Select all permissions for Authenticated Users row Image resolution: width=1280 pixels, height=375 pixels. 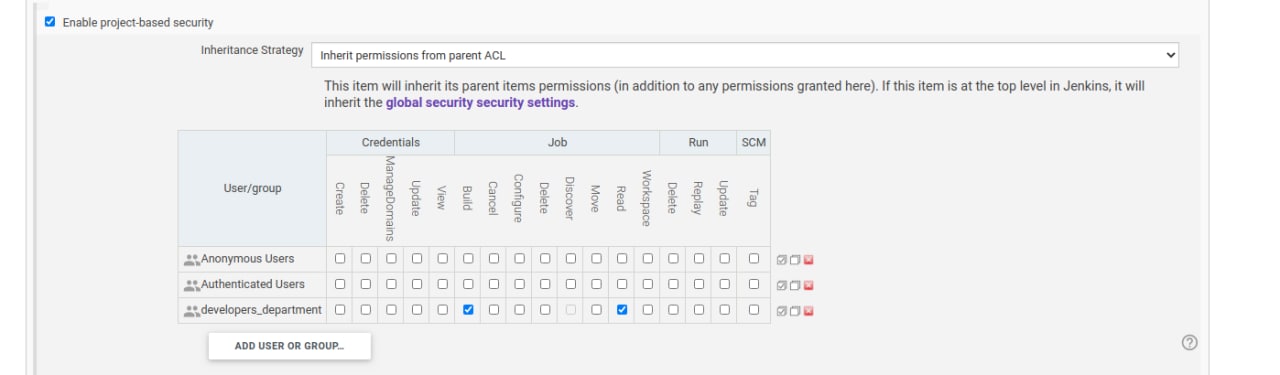782,285
